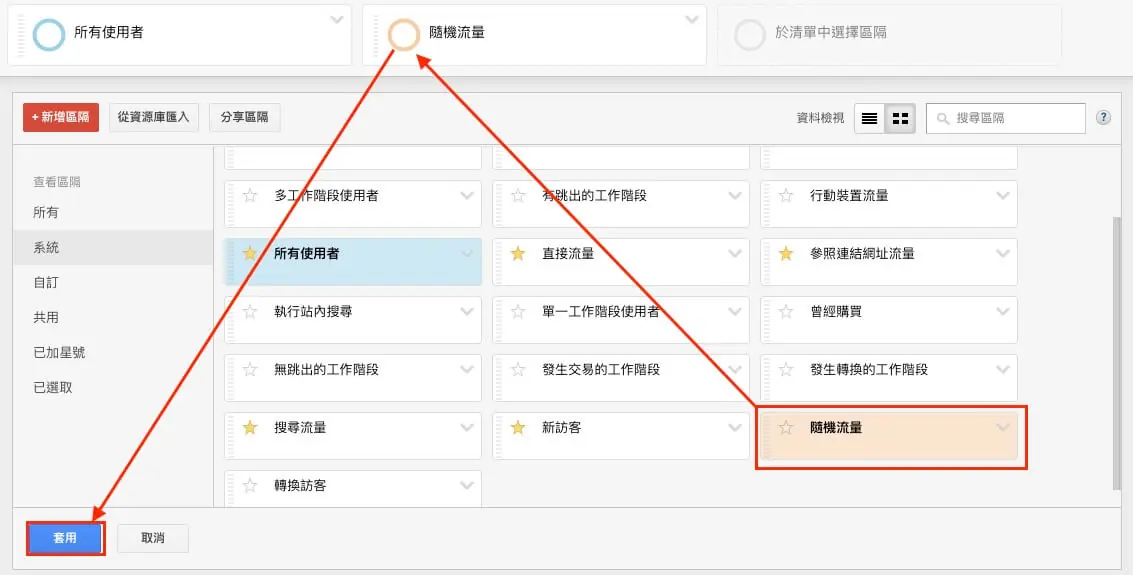Select the 單一工作階段使用者 segment text
The height and width of the screenshot is (575, 1133).
[x=601, y=312]
